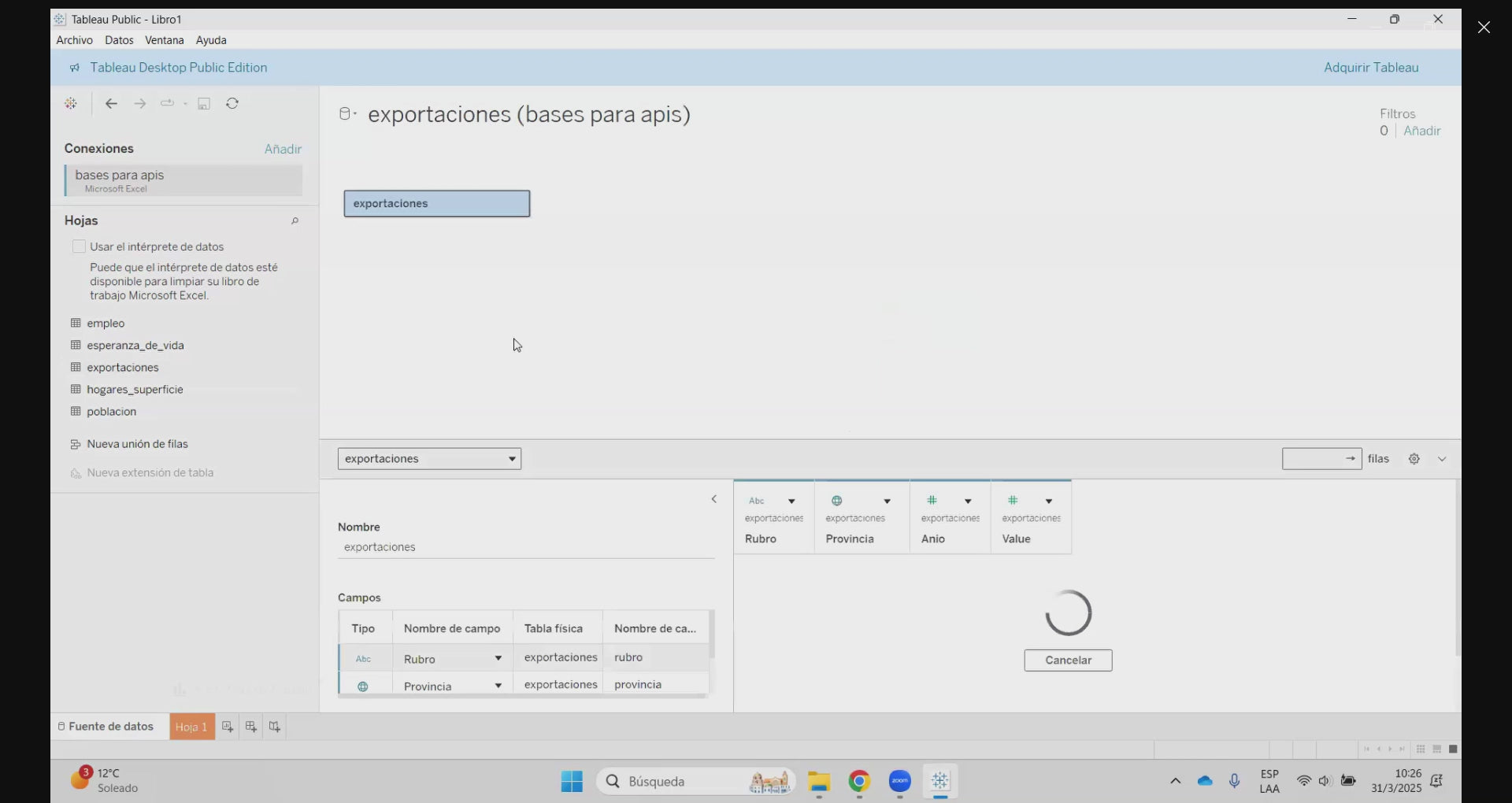This screenshot has width=1512, height=803.
Task: Click the new worksheet icon next to Hoja 1
Action: pyautogui.click(x=228, y=727)
